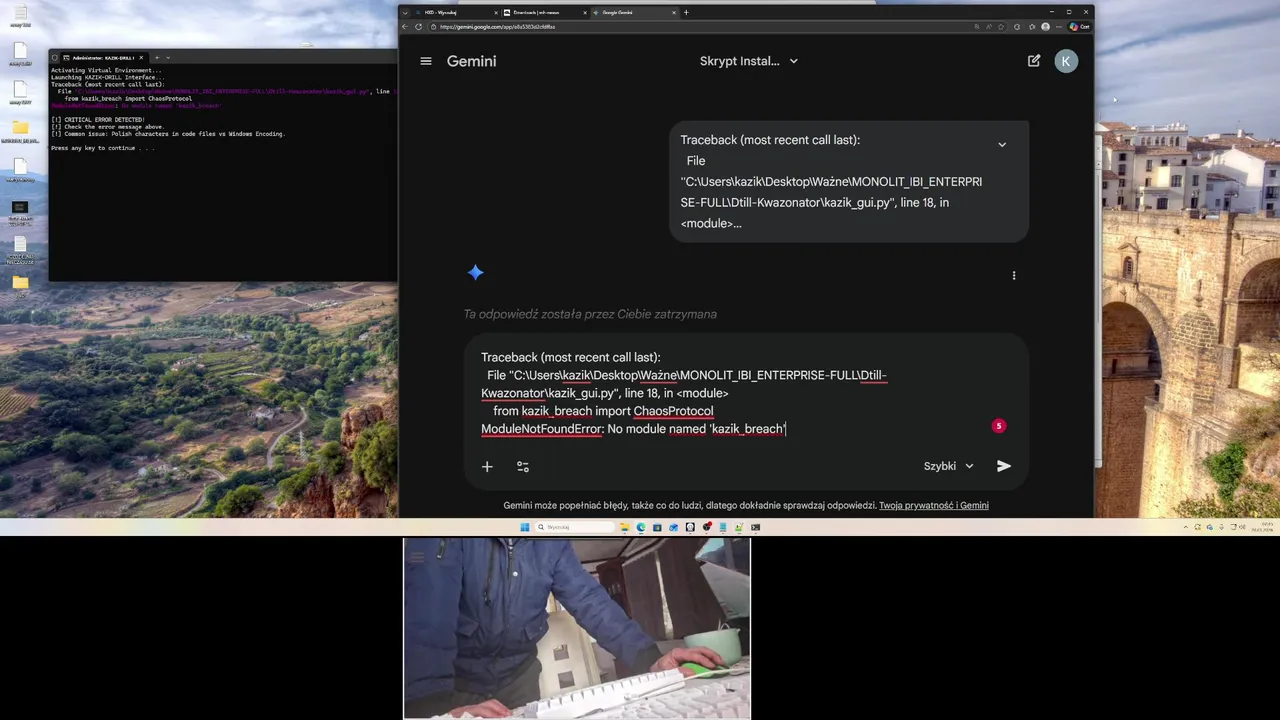Open the Windows Start menu
The image size is (1280, 720).
click(x=525, y=527)
